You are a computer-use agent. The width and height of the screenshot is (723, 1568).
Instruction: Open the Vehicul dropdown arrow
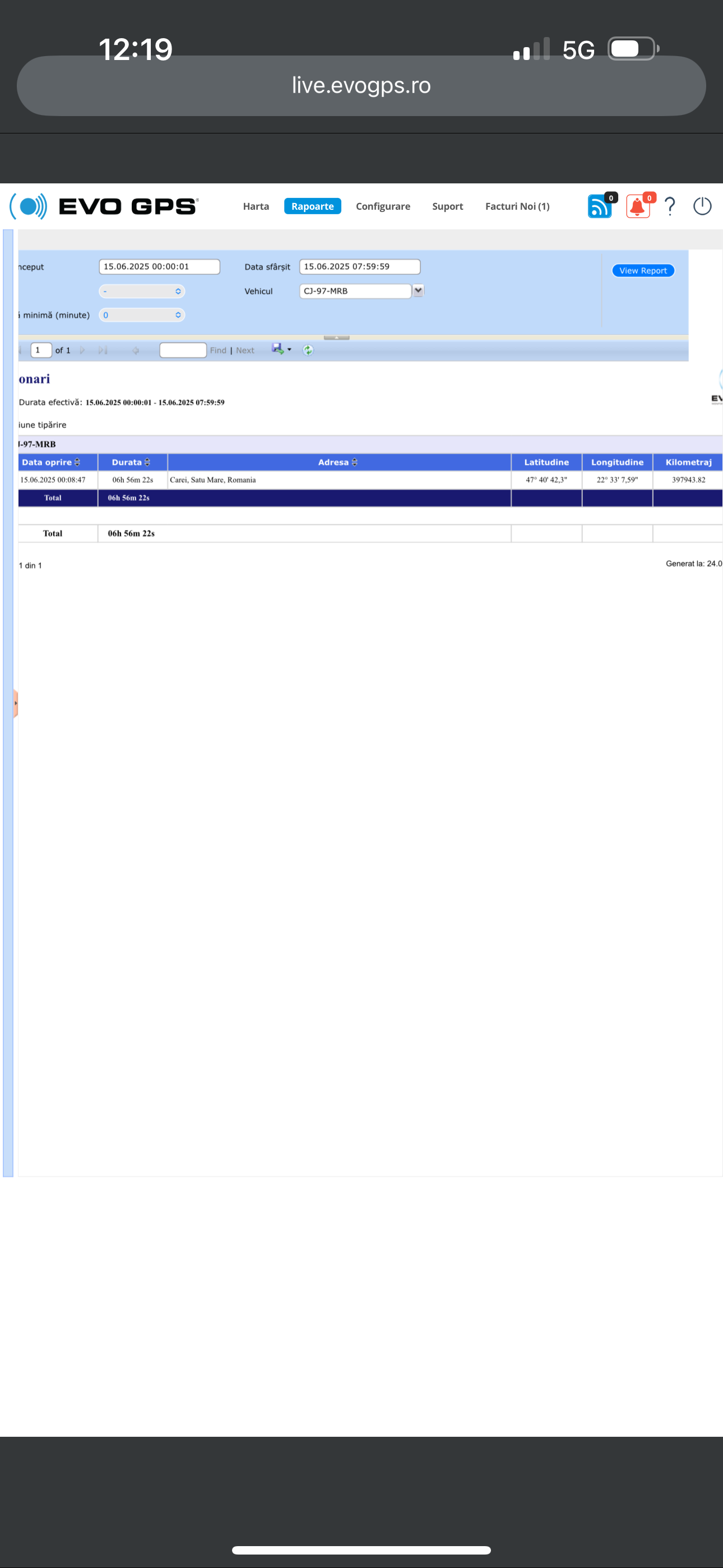(x=418, y=291)
